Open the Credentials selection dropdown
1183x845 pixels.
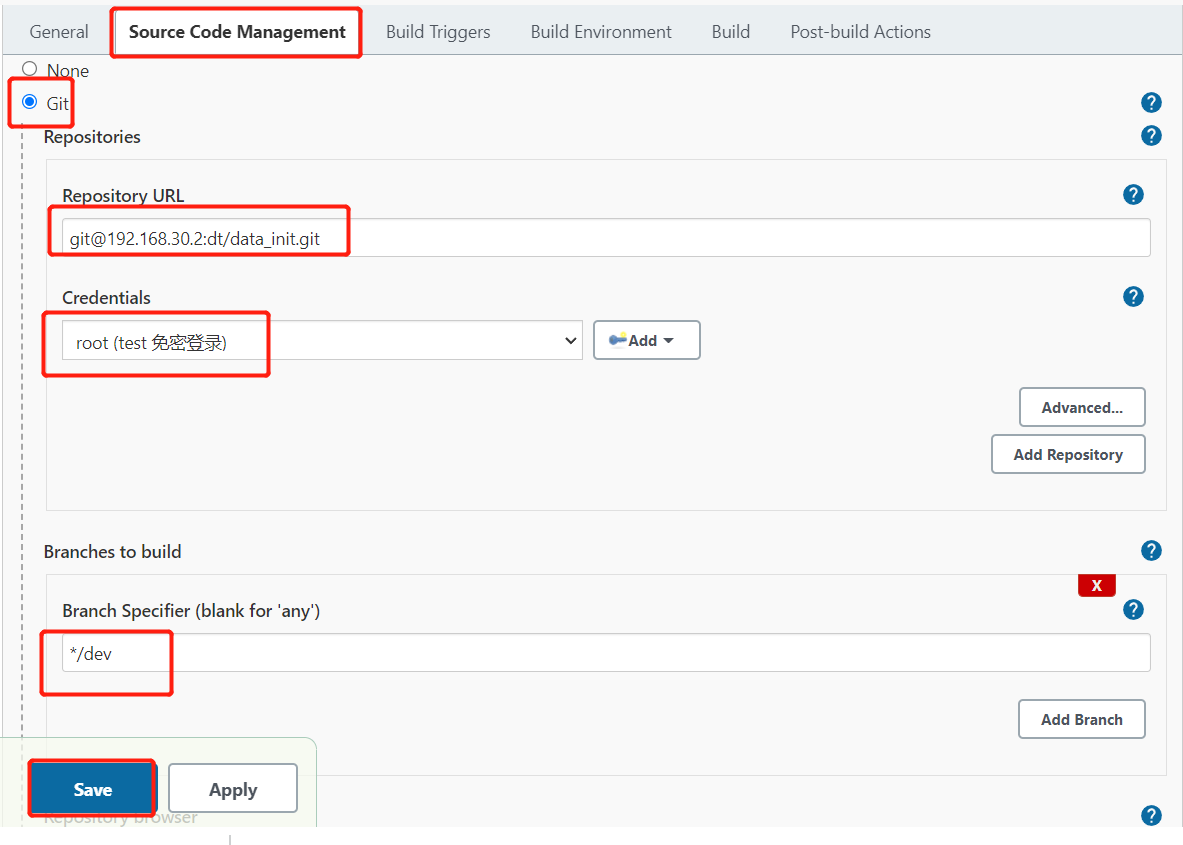click(320, 340)
